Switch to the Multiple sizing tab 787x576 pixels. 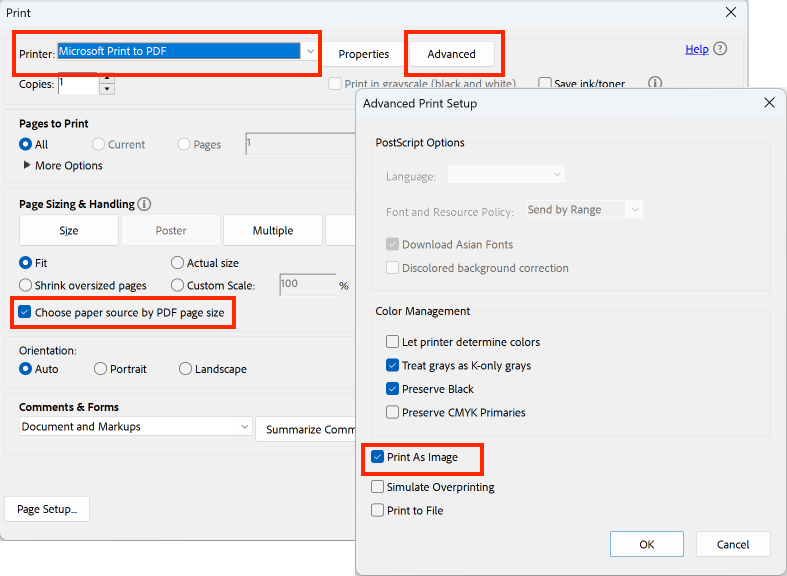pos(273,230)
